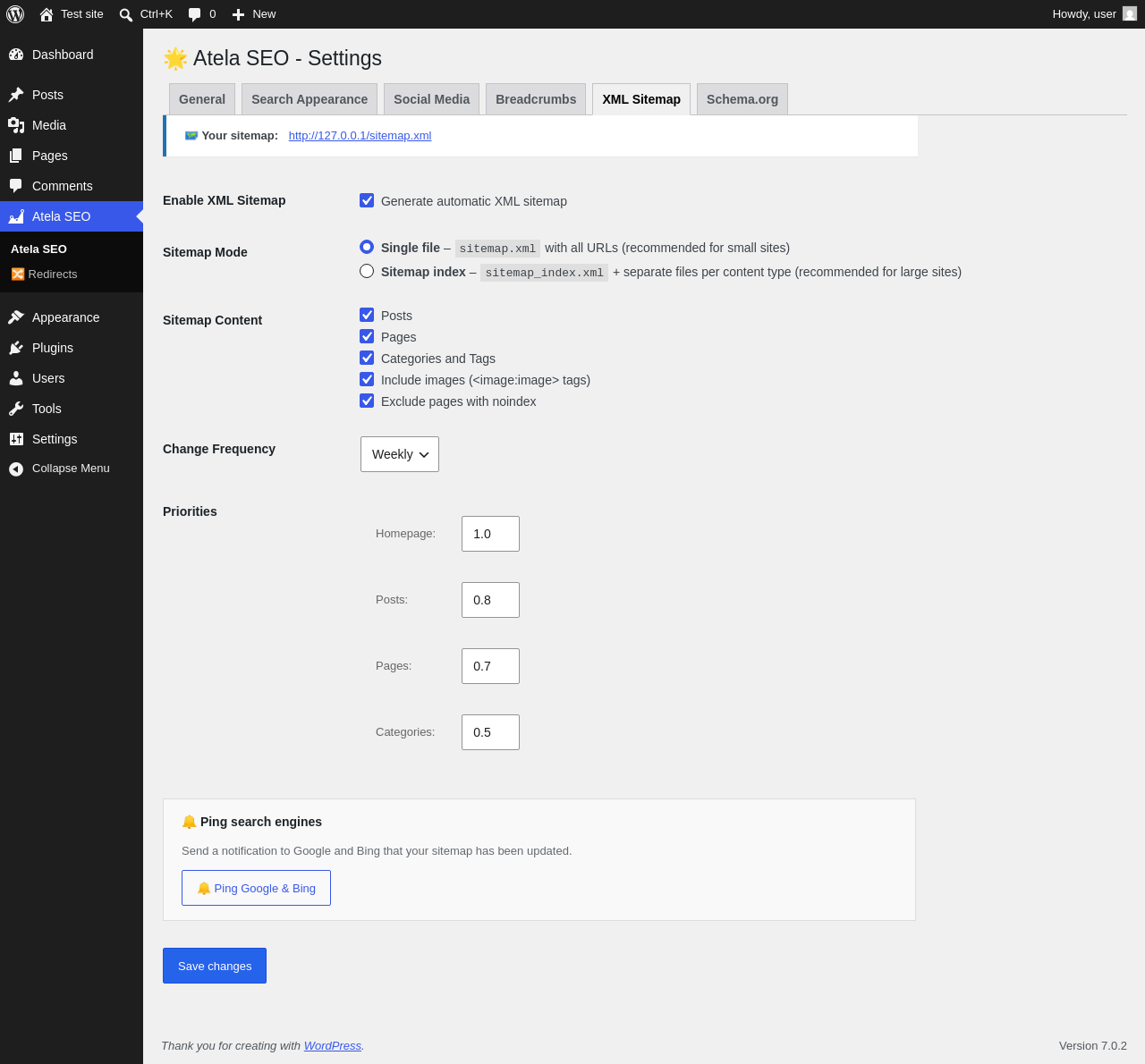Click the Plugins plug icon
Screen dimensions: 1145x1064
(16, 348)
